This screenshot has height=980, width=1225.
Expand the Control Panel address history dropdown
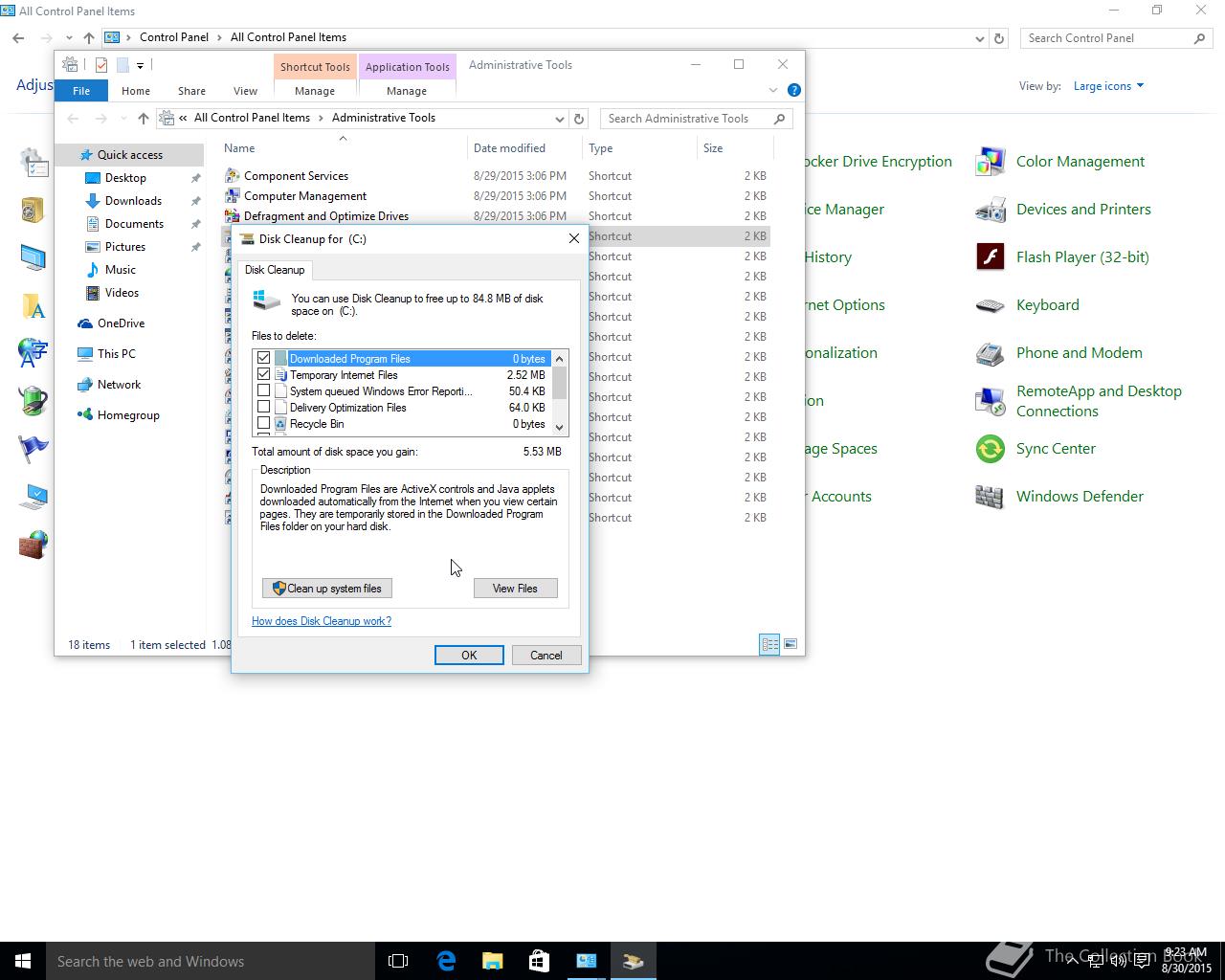pyautogui.click(x=979, y=38)
